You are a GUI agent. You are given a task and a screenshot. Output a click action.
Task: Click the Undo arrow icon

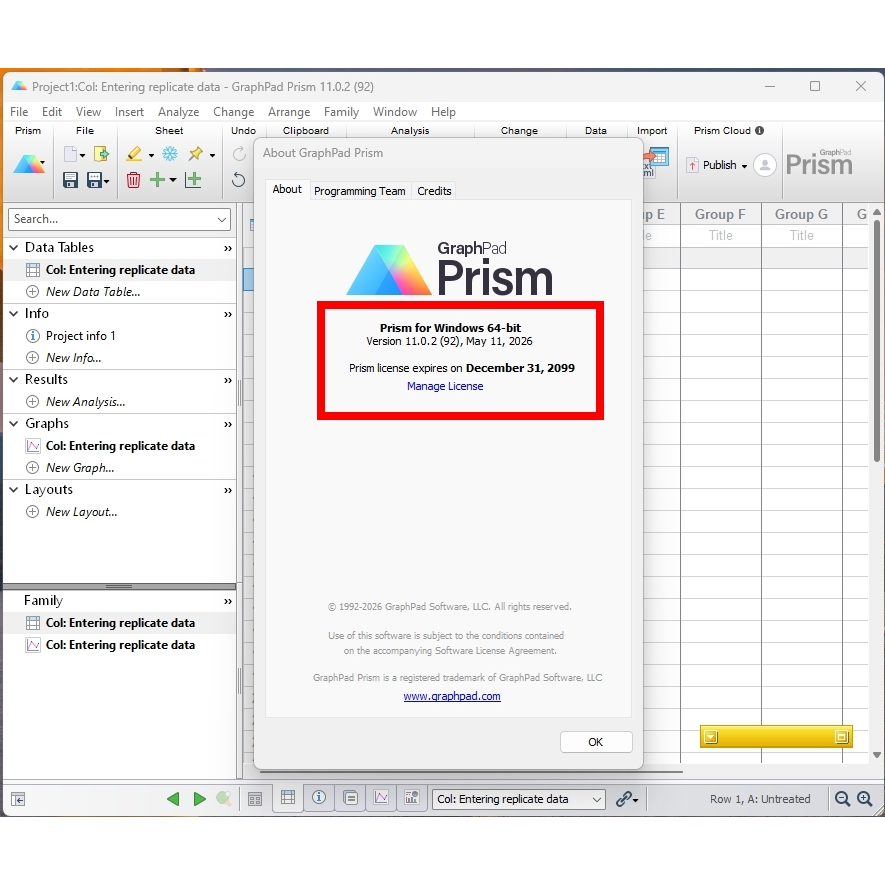(239, 180)
